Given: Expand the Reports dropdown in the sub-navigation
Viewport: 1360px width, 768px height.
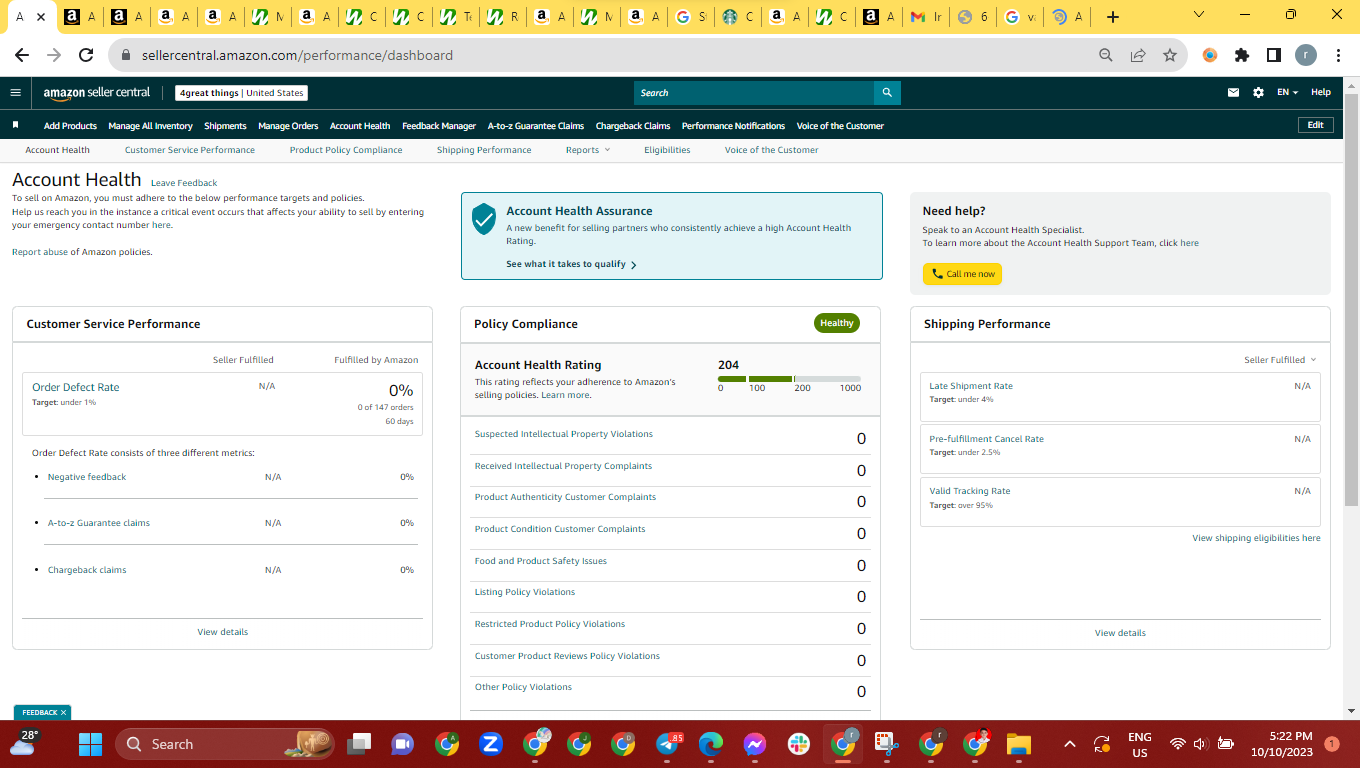Looking at the screenshot, I should (587, 150).
